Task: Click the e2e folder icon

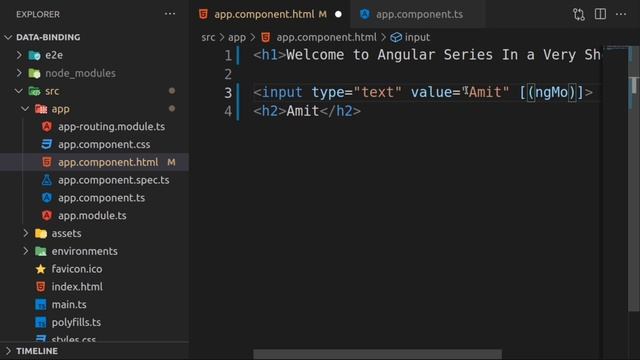Action: click(34, 55)
